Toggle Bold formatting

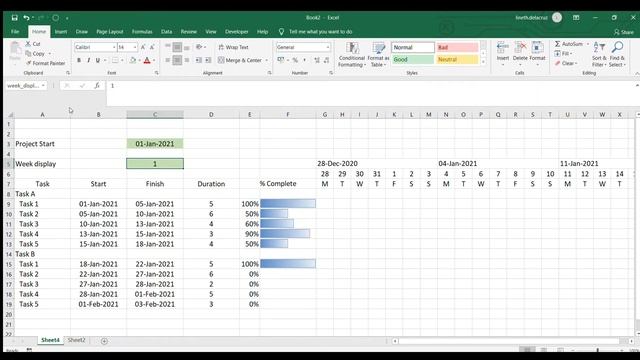click(79, 60)
